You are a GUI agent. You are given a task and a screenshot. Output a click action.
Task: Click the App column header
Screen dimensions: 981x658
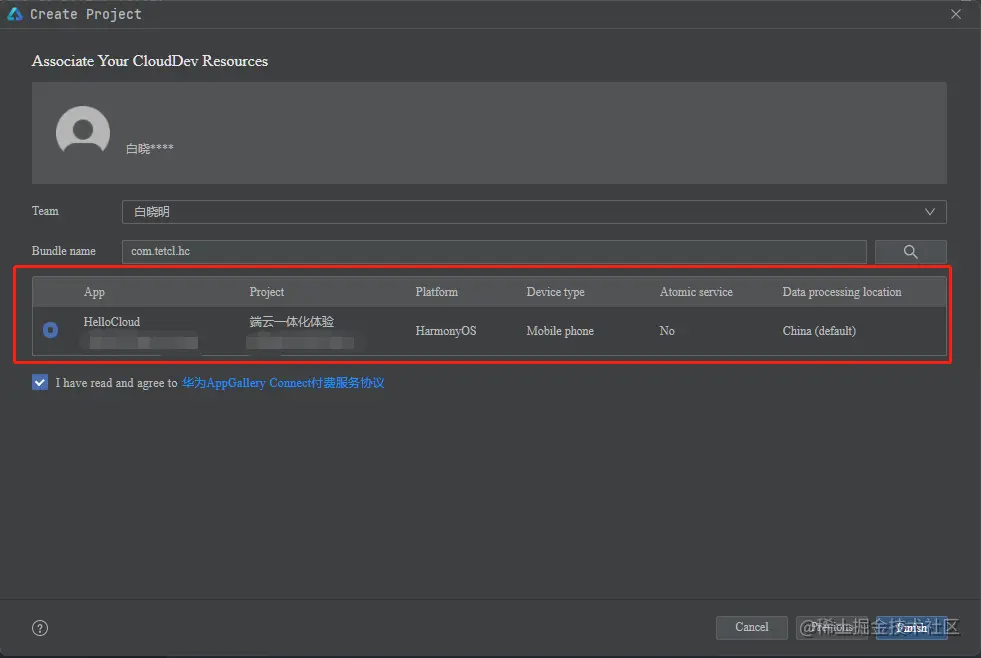(x=94, y=292)
